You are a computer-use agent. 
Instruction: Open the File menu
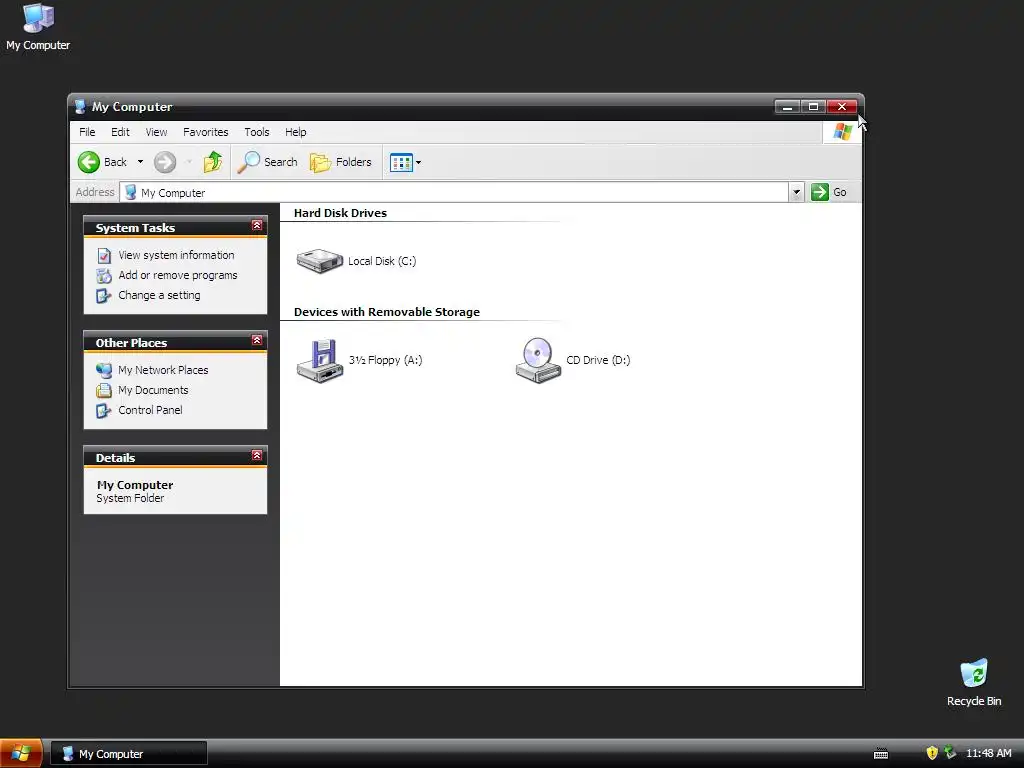[87, 132]
